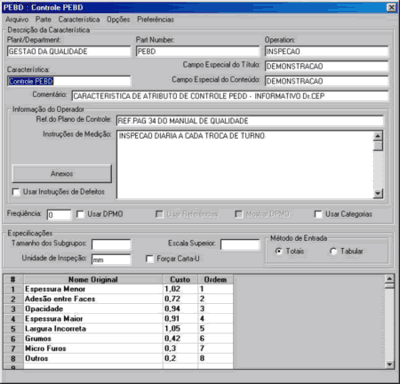The width and height of the screenshot is (400, 384).
Task: Click the Plant/Department field
Action: 69,51
